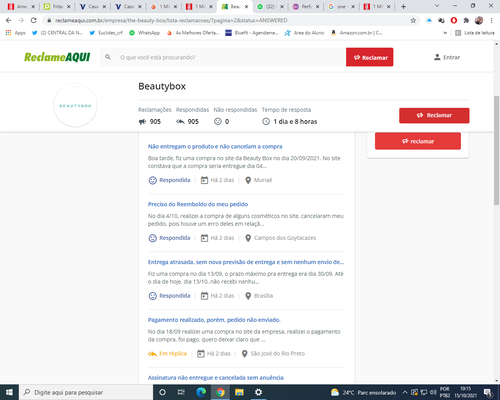Open Cortana circle in taskbar
Viewport: 500px width, 400px height.
[162, 392]
